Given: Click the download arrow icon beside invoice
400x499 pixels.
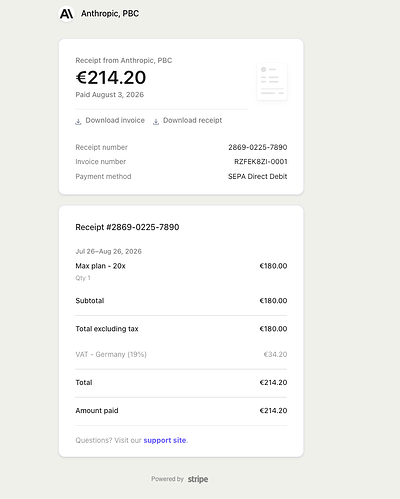Looking at the screenshot, I should (78, 121).
